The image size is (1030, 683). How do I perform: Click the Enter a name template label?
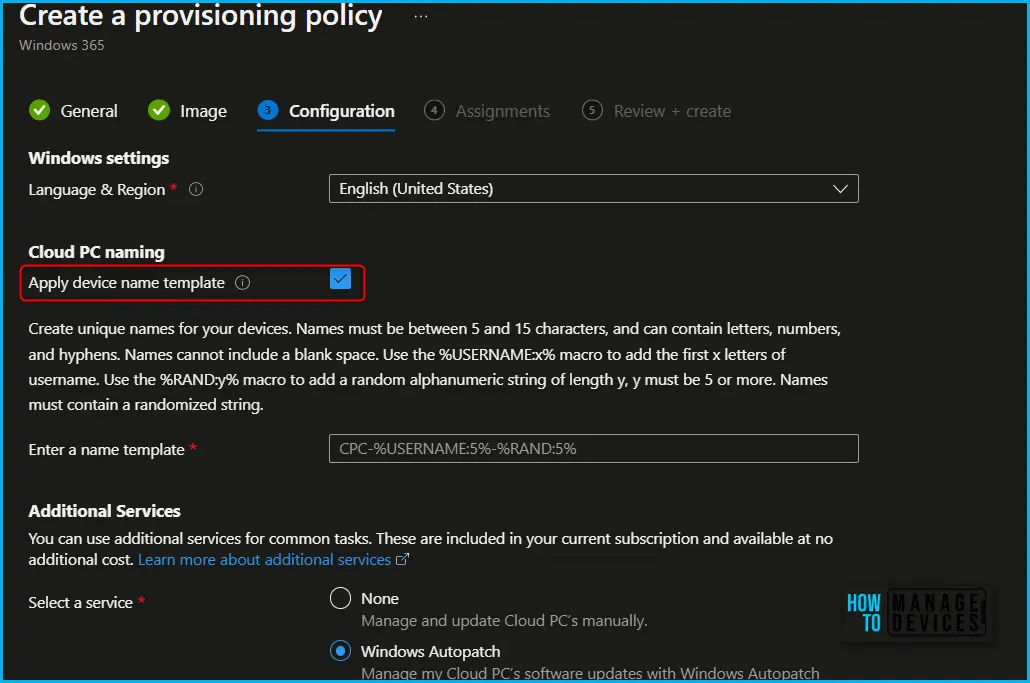point(106,450)
